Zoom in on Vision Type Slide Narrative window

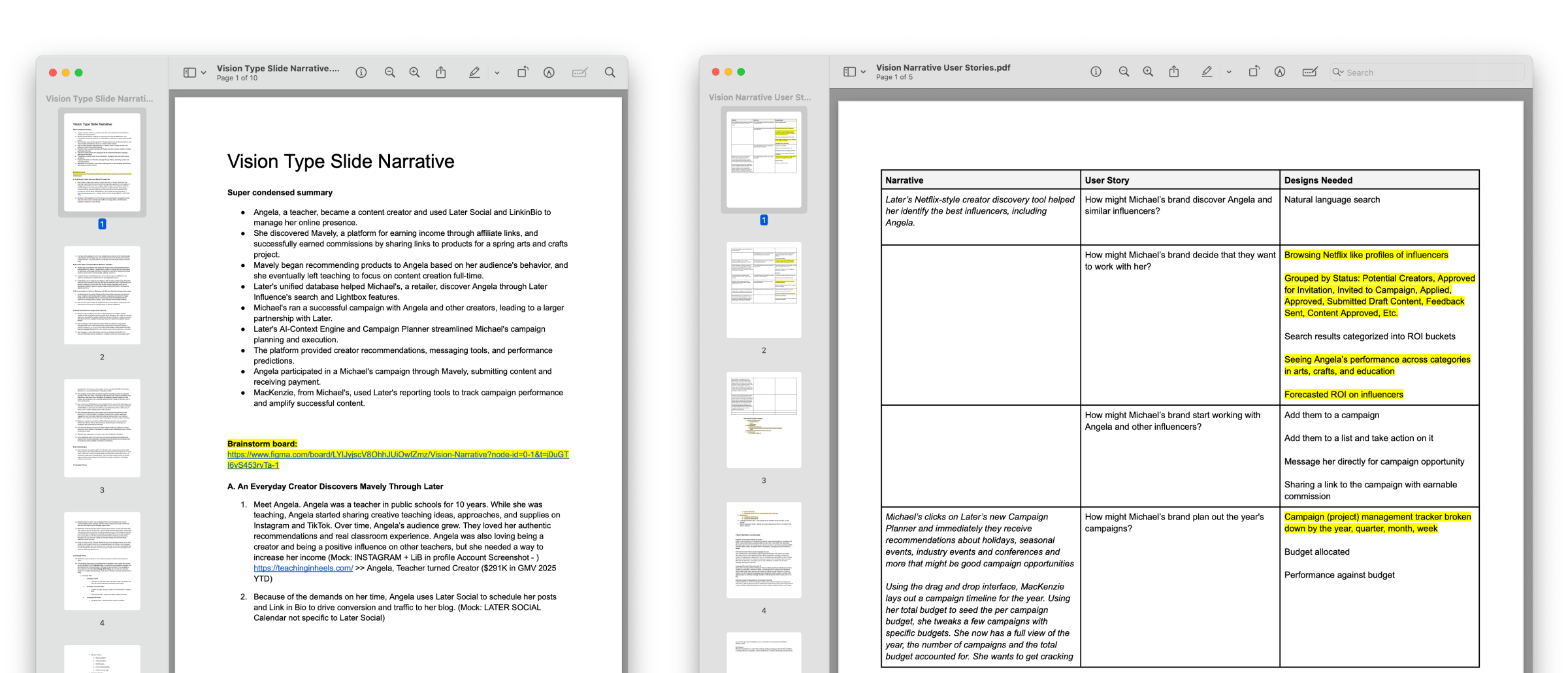414,73
